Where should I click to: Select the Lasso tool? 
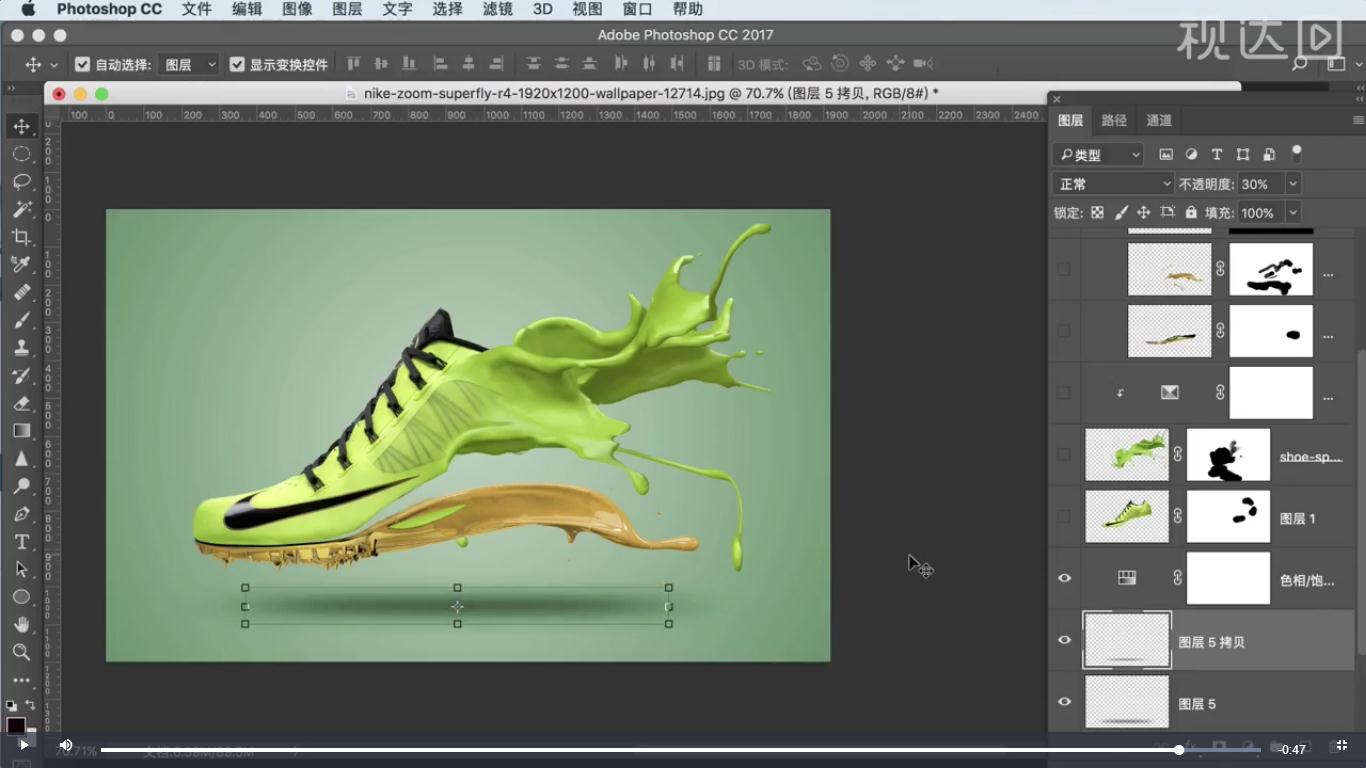coord(21,182)
